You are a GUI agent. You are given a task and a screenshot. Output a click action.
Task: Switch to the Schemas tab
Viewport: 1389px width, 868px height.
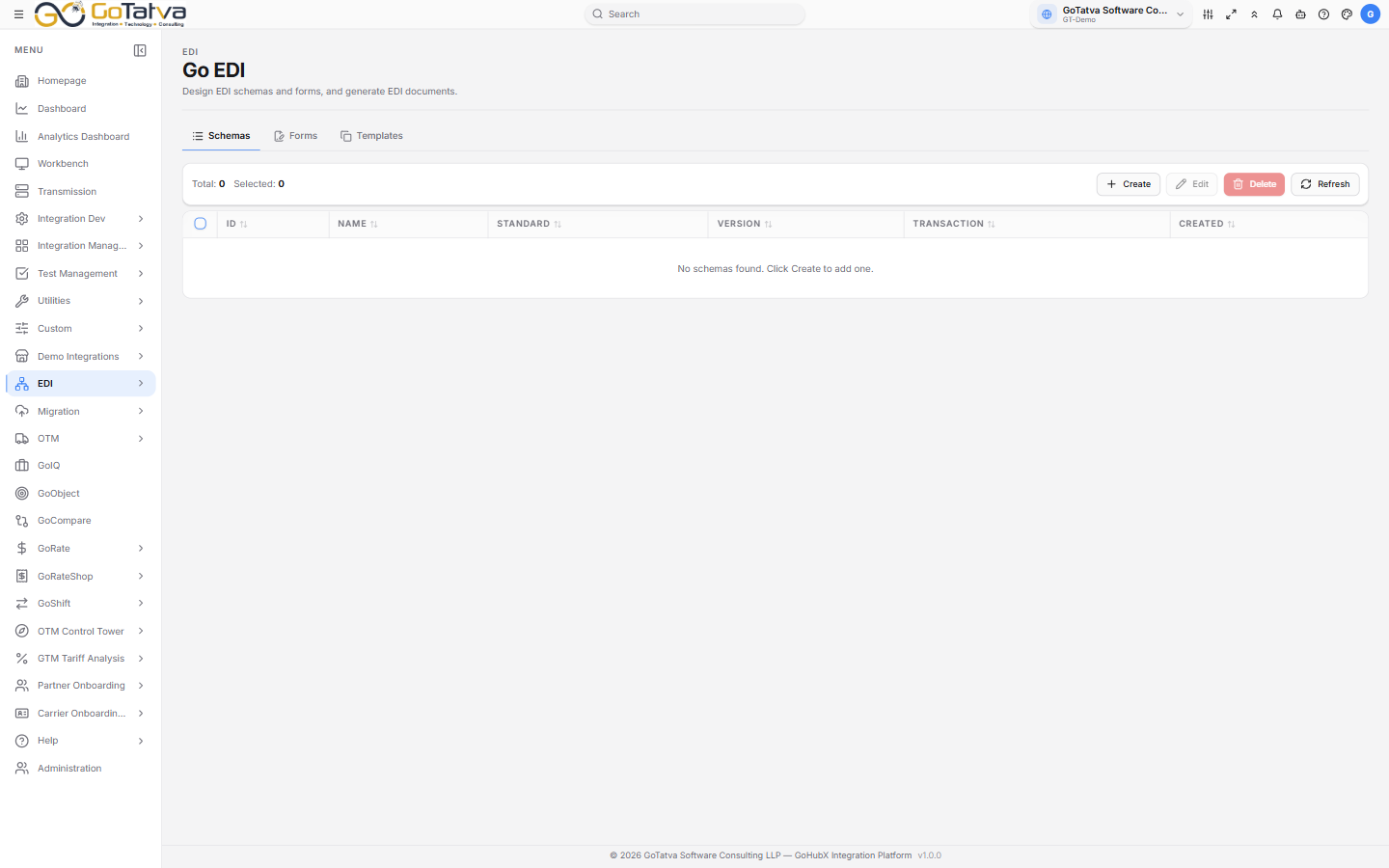click(x=221, y=136)
